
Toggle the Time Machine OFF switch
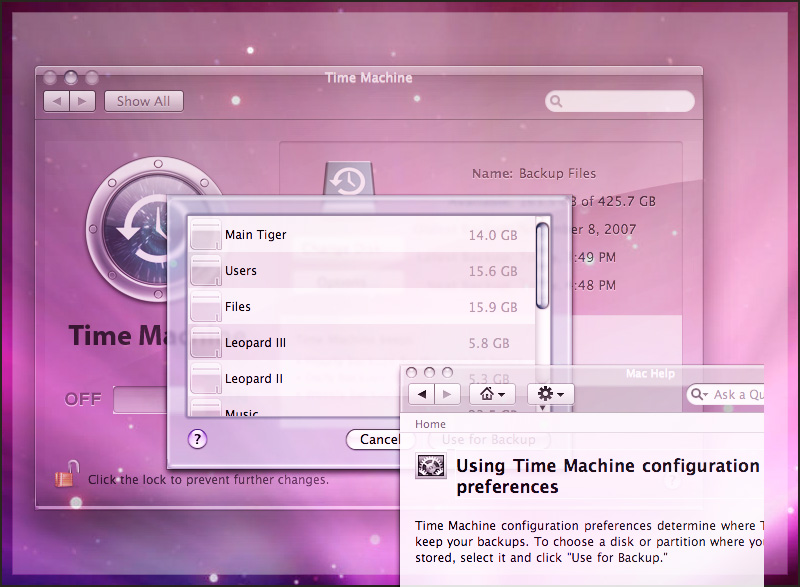140,399
